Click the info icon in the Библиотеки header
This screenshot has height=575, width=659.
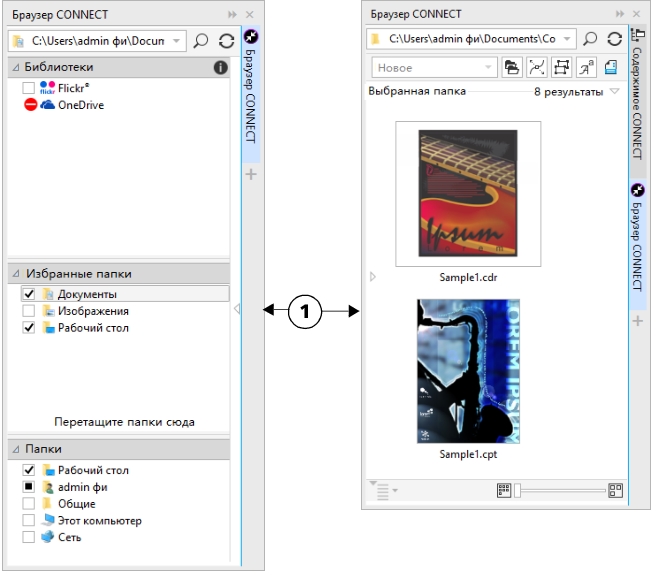tap(221, 68)
